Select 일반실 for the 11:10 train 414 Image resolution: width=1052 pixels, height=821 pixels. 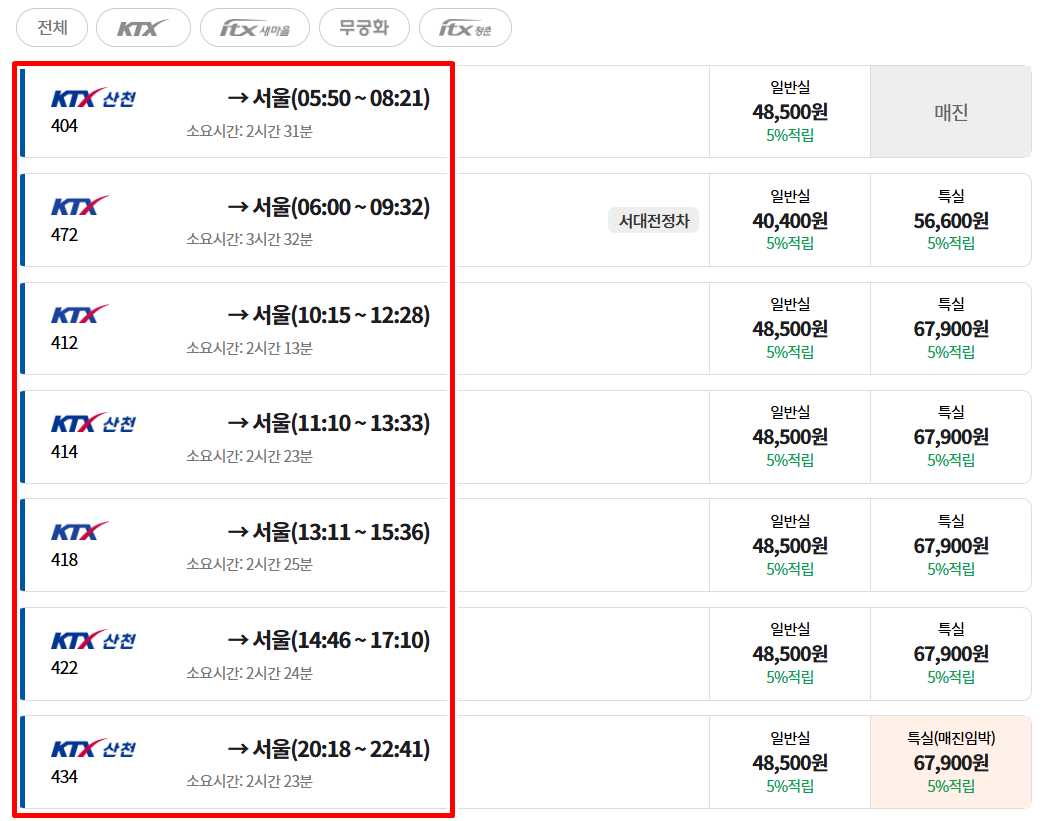pyautogui.click(x=790, y=437)
